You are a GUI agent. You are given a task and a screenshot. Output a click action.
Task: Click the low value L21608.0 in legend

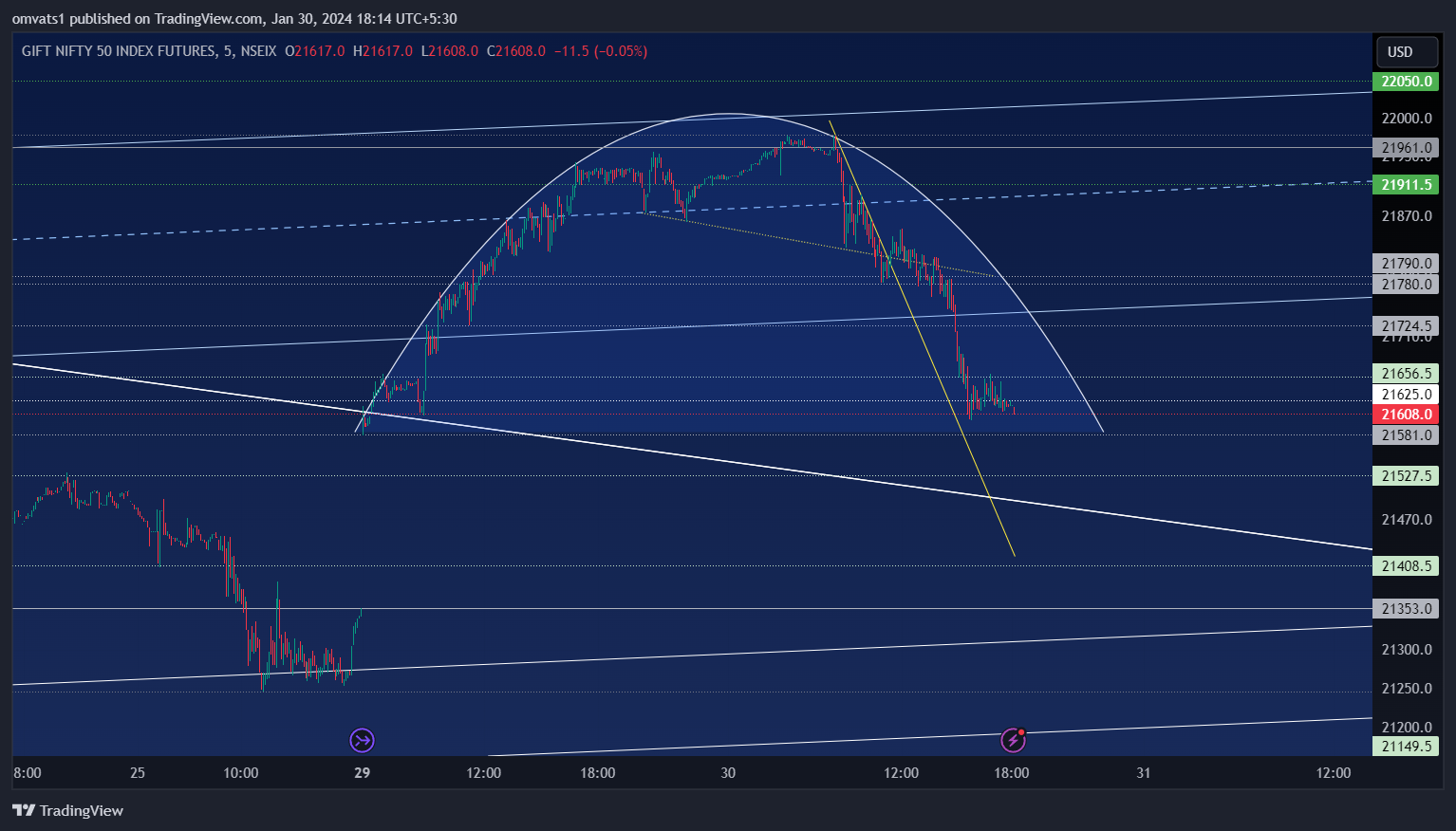pyautogui.click(x=450, y=51)
